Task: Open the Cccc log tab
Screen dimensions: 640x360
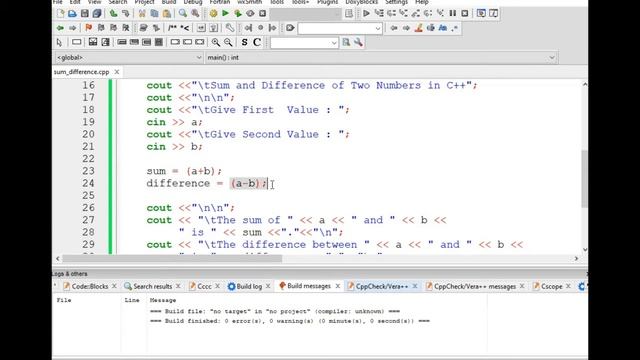Action: 204,286
